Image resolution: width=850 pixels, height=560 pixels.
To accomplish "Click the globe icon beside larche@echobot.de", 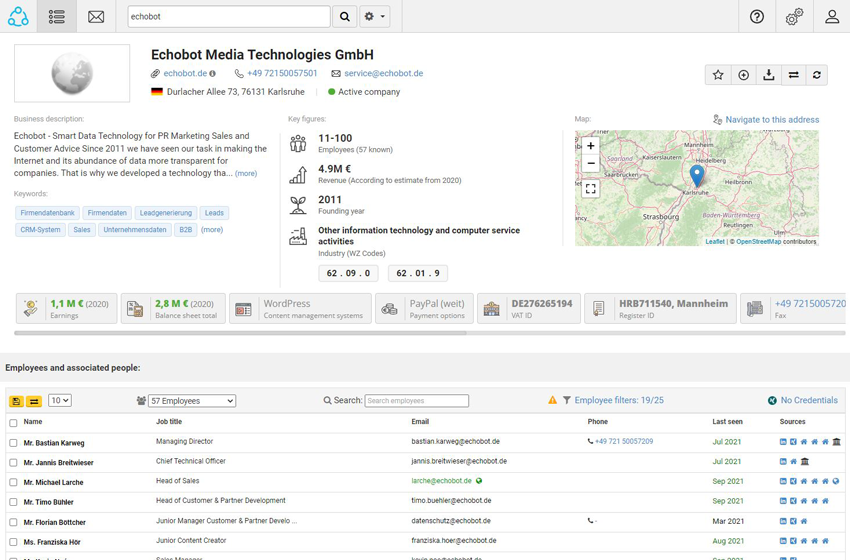I will [479, 480].
